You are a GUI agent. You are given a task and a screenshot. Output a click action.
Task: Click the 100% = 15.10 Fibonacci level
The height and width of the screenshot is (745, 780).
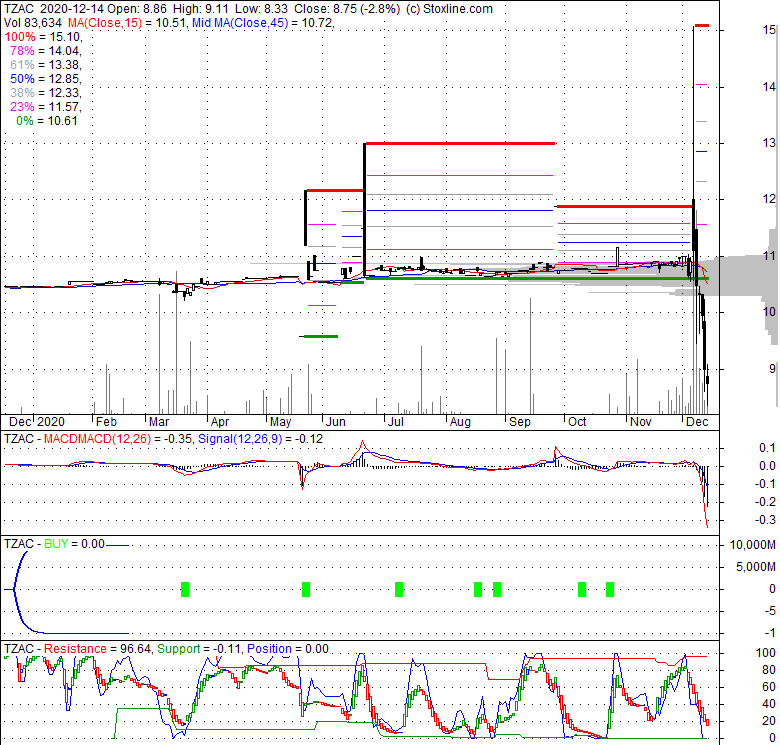43,37
